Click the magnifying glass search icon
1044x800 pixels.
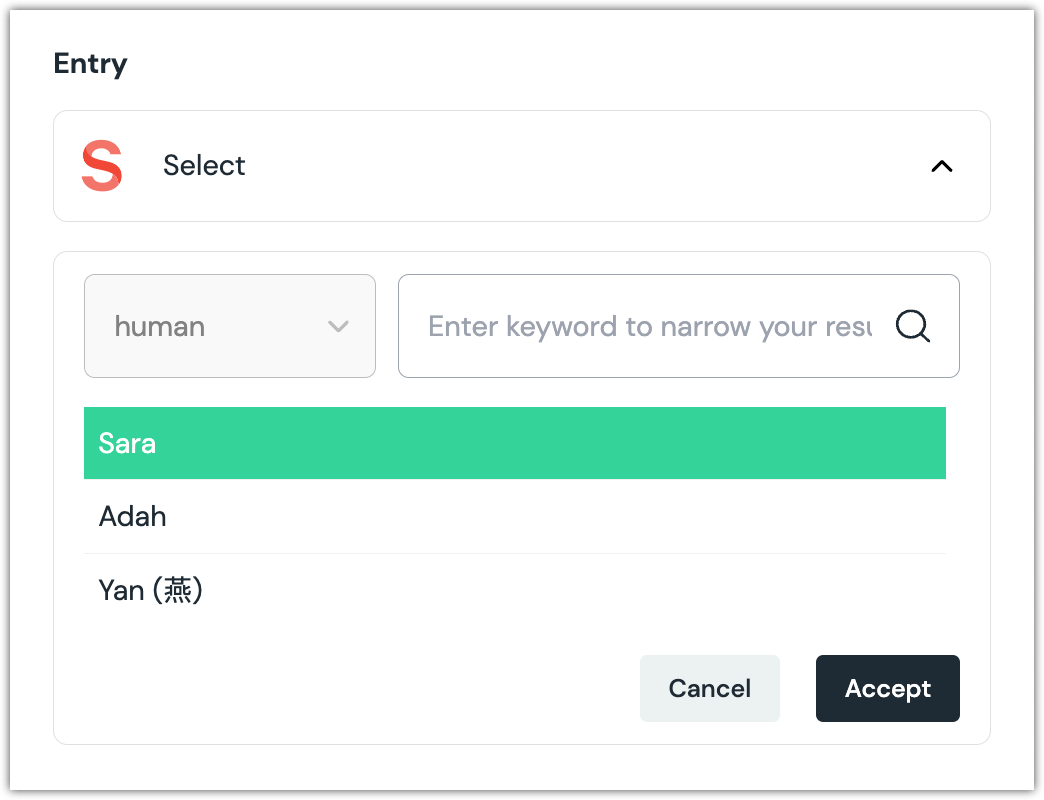912,326
